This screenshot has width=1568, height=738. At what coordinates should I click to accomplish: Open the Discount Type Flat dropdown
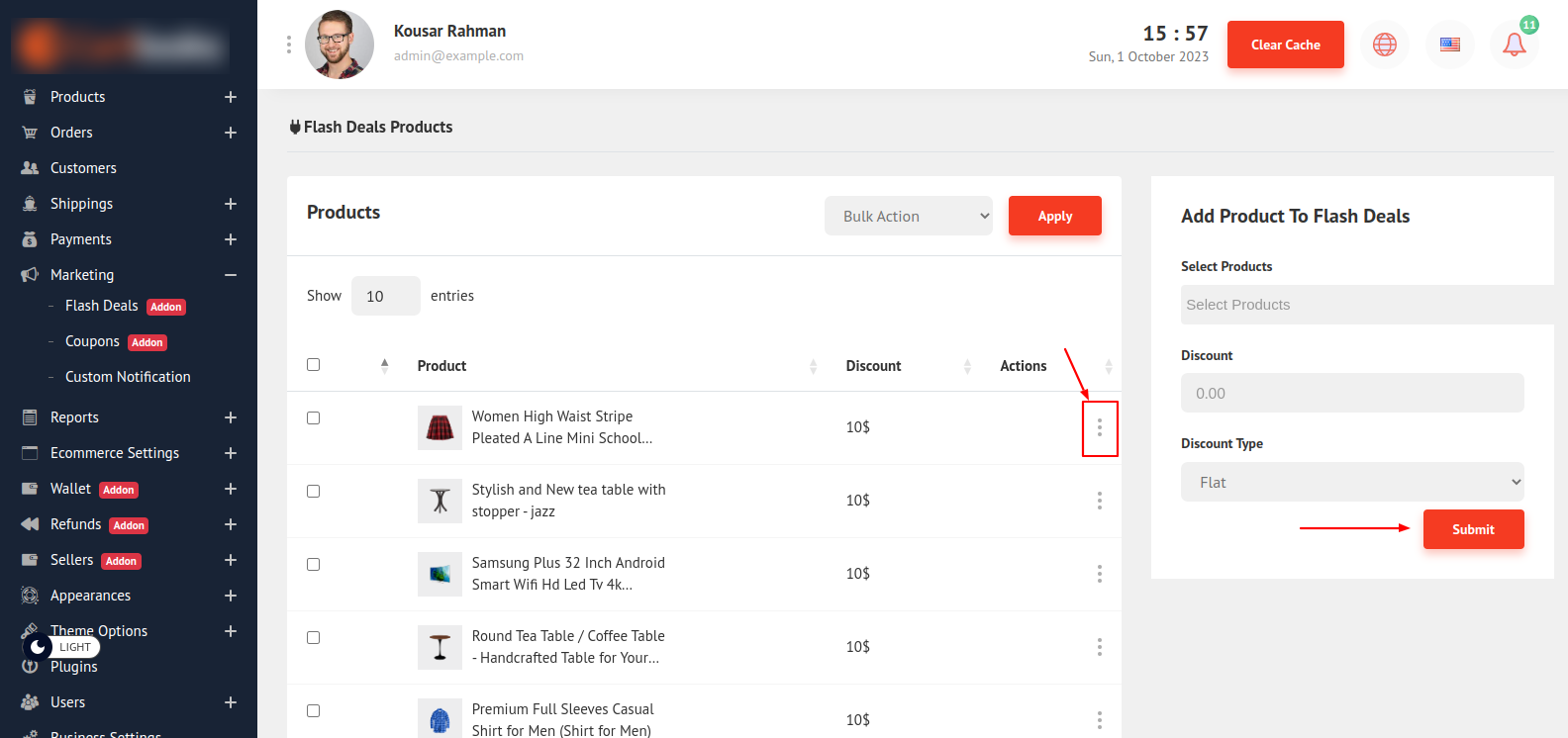pyautogui.click(x=1351, y=483)
